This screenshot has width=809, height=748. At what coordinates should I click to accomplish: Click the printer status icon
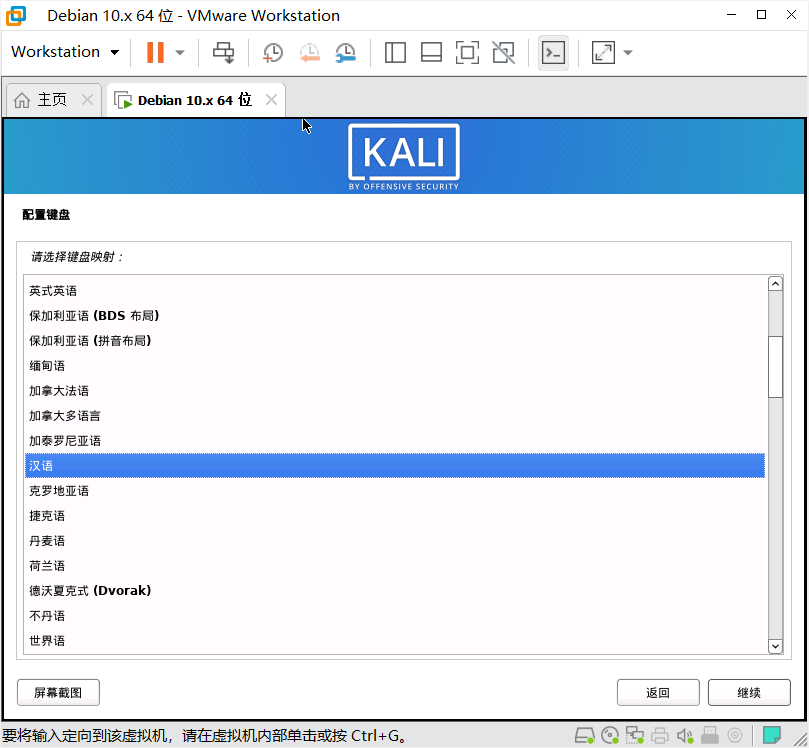click(660, 735)
